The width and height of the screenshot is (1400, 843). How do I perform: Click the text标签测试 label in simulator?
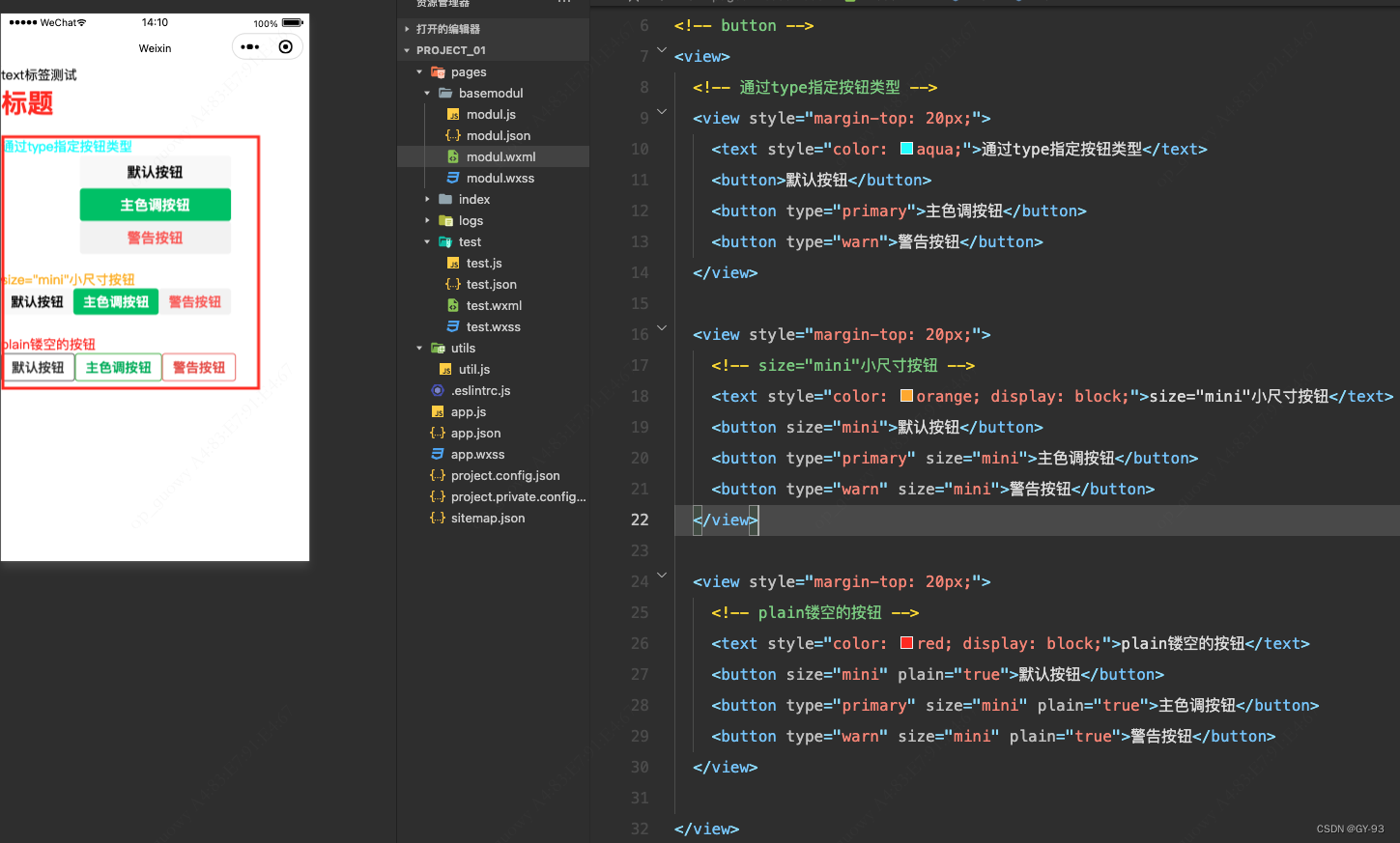(x=39, y=75)
